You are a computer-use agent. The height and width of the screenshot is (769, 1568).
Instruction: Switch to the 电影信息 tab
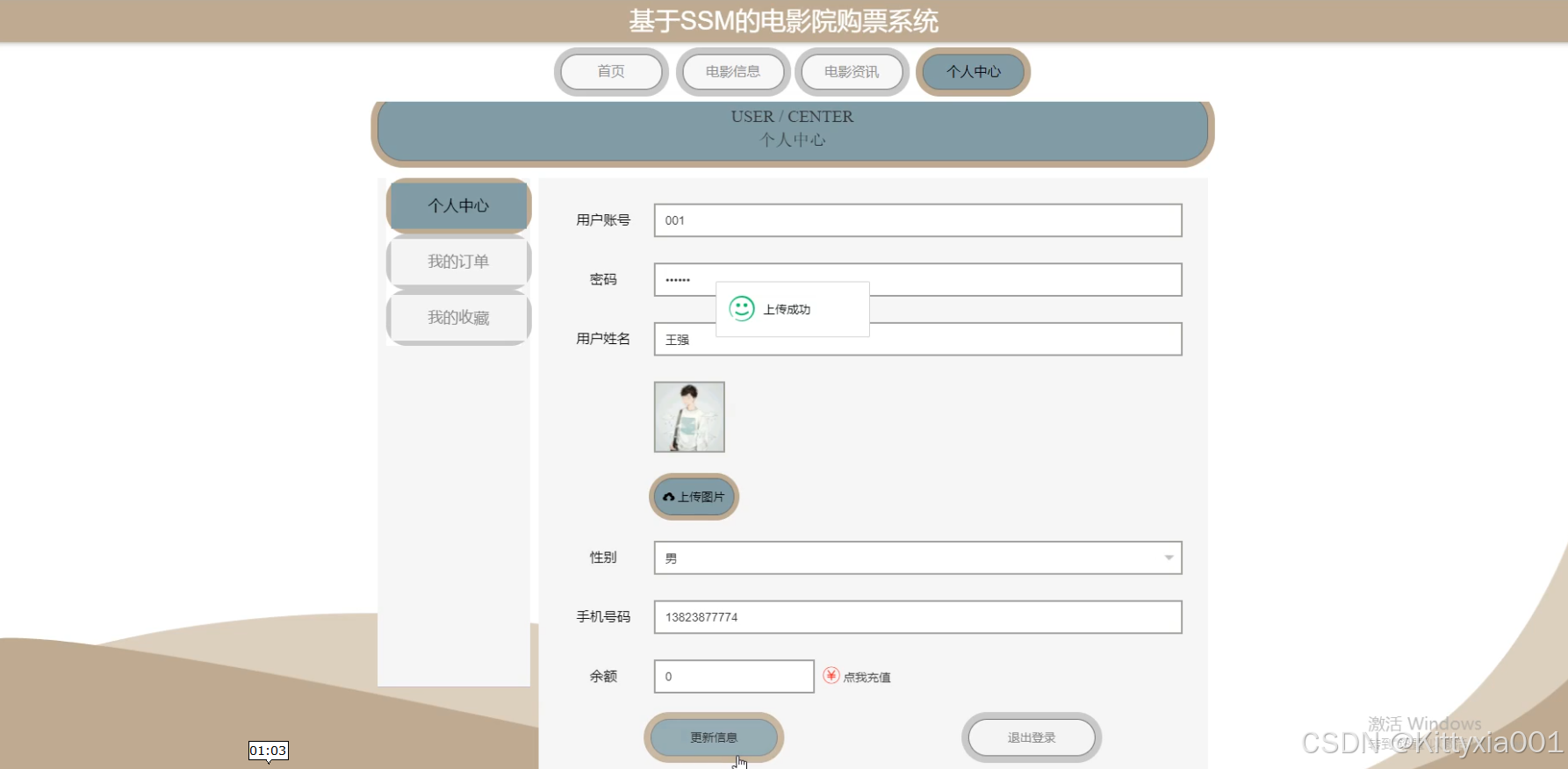tap(733, 72)
